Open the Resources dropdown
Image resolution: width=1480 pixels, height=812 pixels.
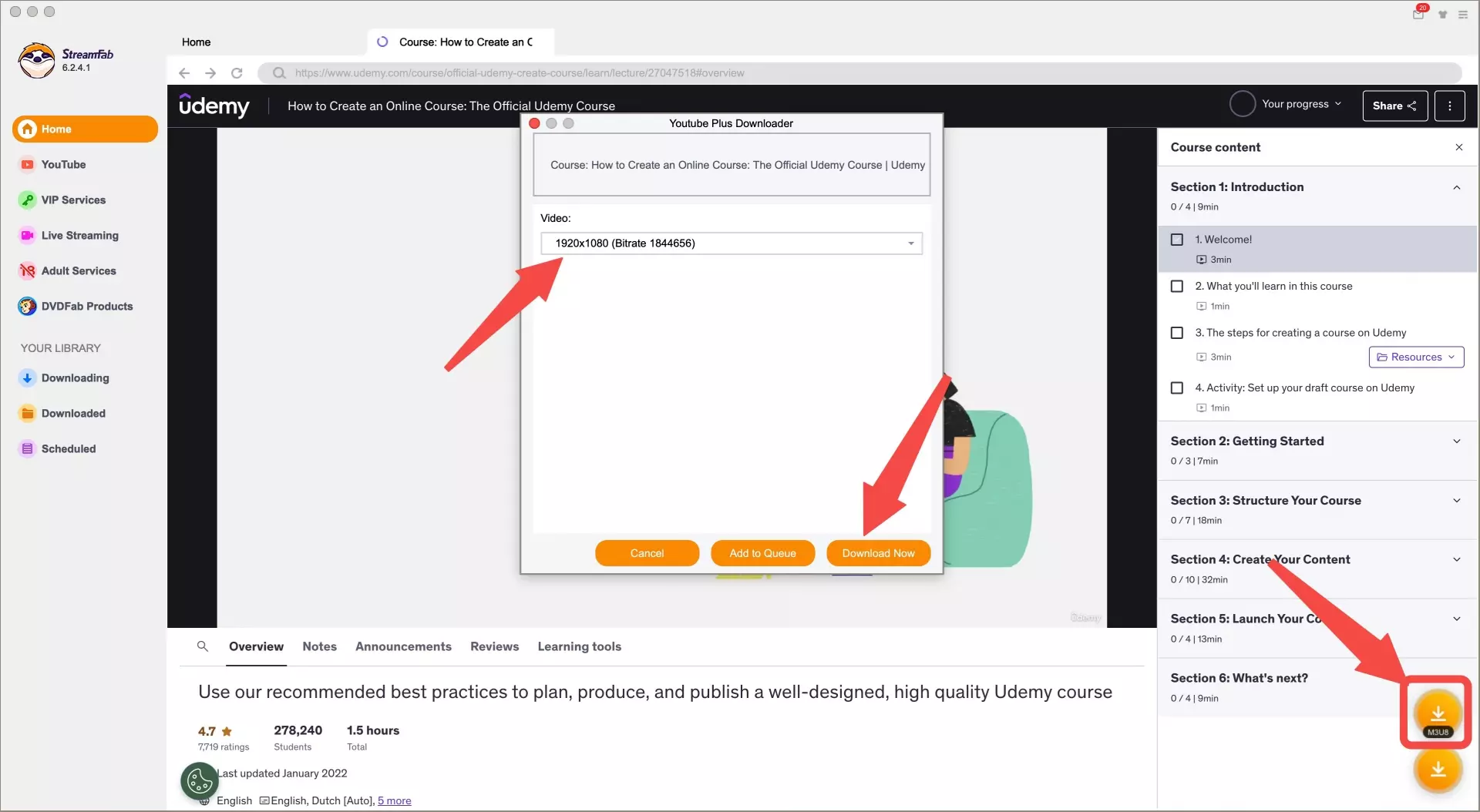[x=1415, y=357]
